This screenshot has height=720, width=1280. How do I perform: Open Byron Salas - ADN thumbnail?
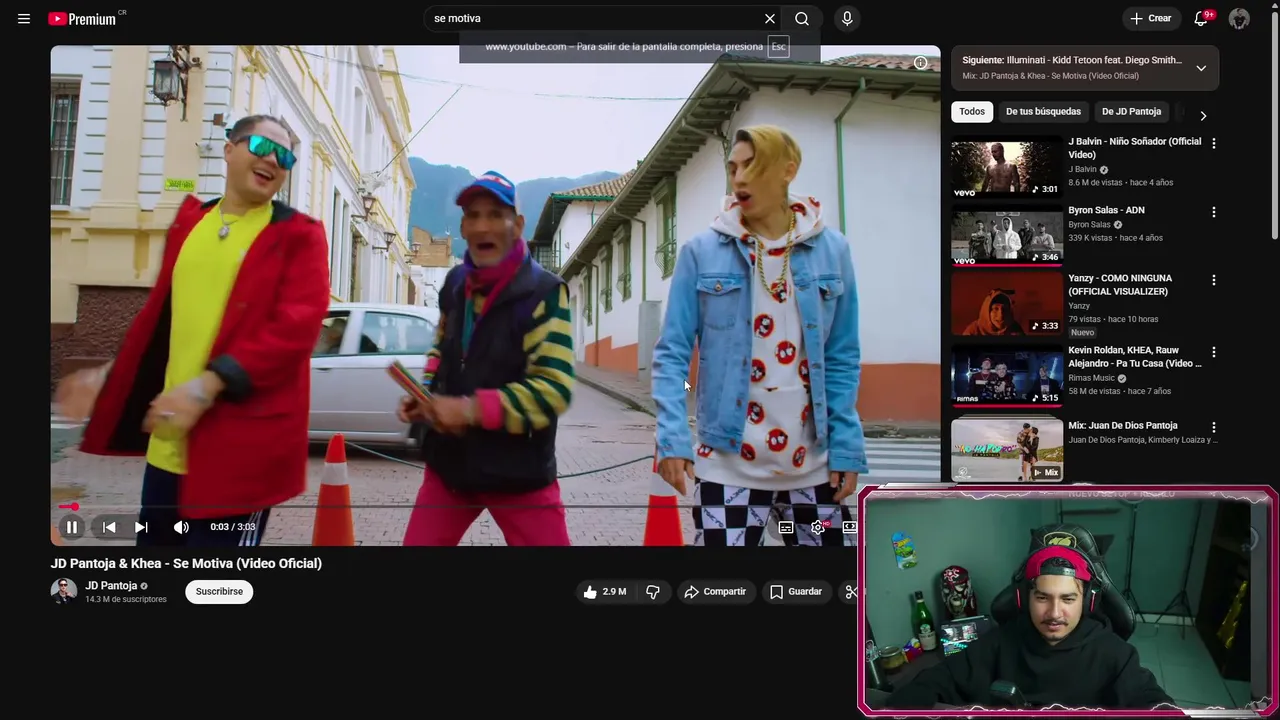click(1007, 236)
